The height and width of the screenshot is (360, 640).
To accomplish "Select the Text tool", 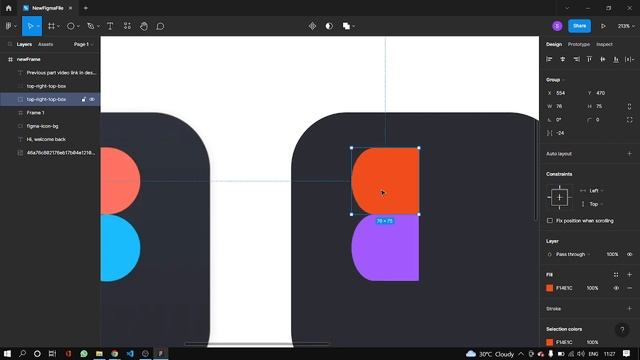I will click(x=110, y=26).
